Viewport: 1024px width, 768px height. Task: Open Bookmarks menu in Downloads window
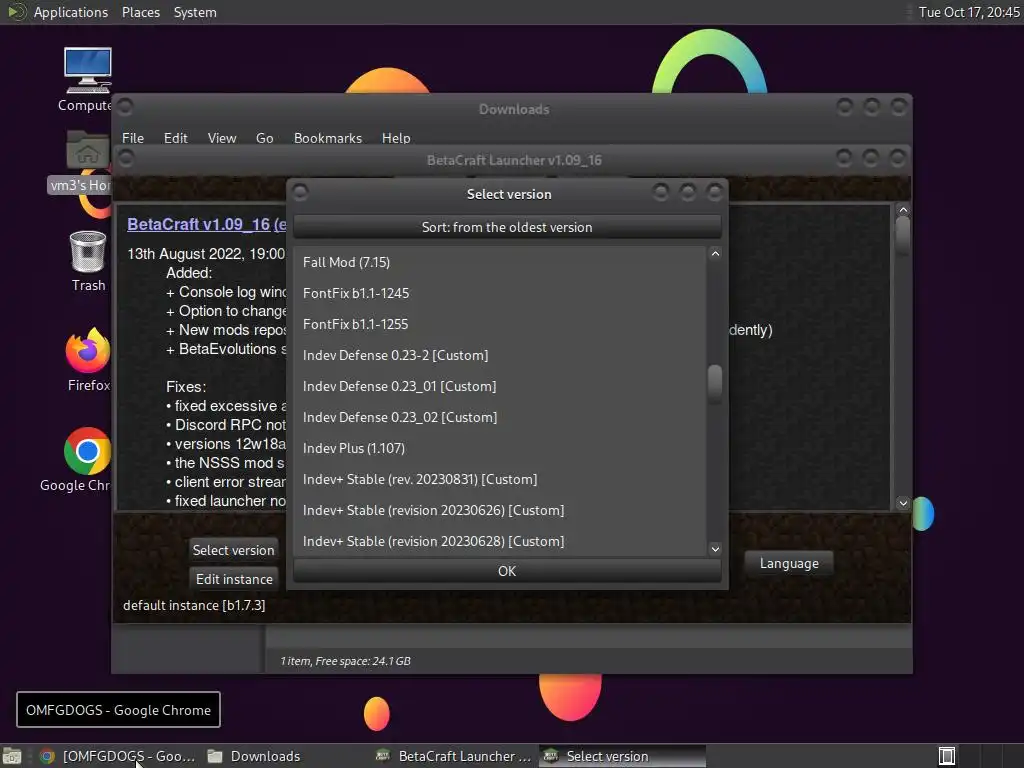coord(327,138)
